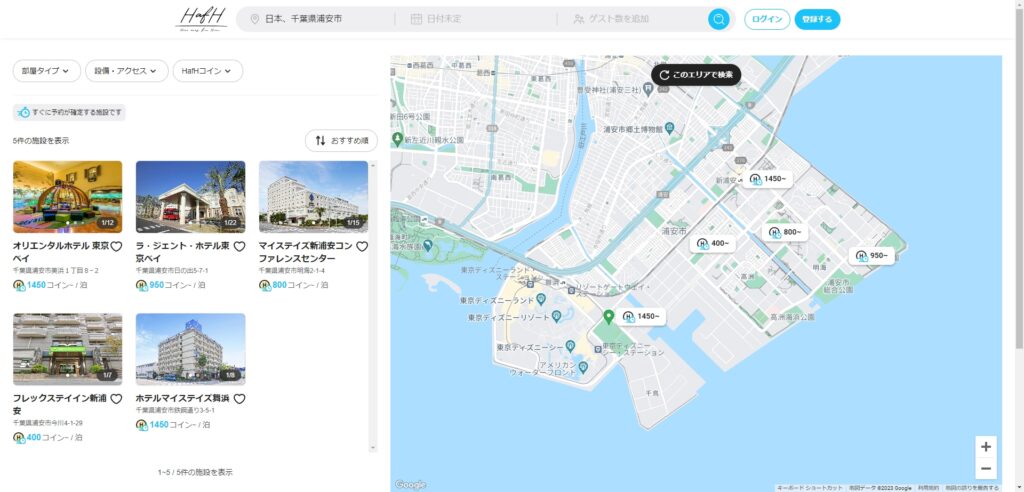Open オリエンタルホテル 東京ベイ photo thumbnail

tap(67, 197)
